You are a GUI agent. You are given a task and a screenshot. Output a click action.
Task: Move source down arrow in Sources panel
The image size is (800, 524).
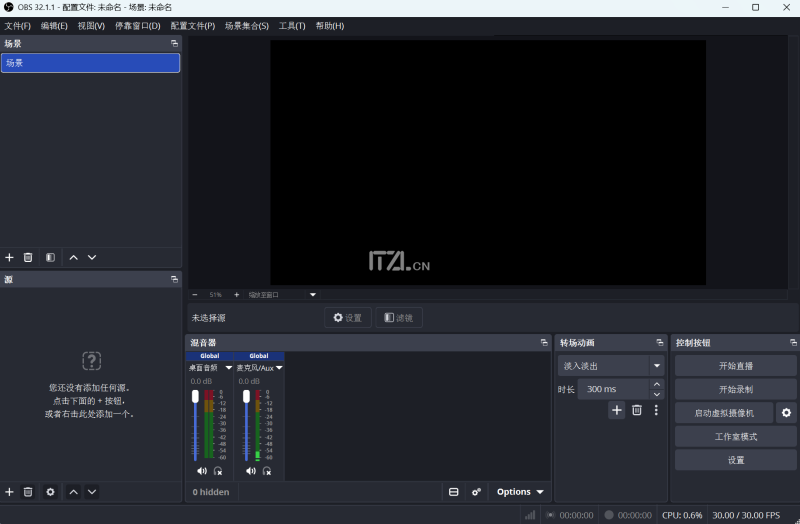pos(92,492)
